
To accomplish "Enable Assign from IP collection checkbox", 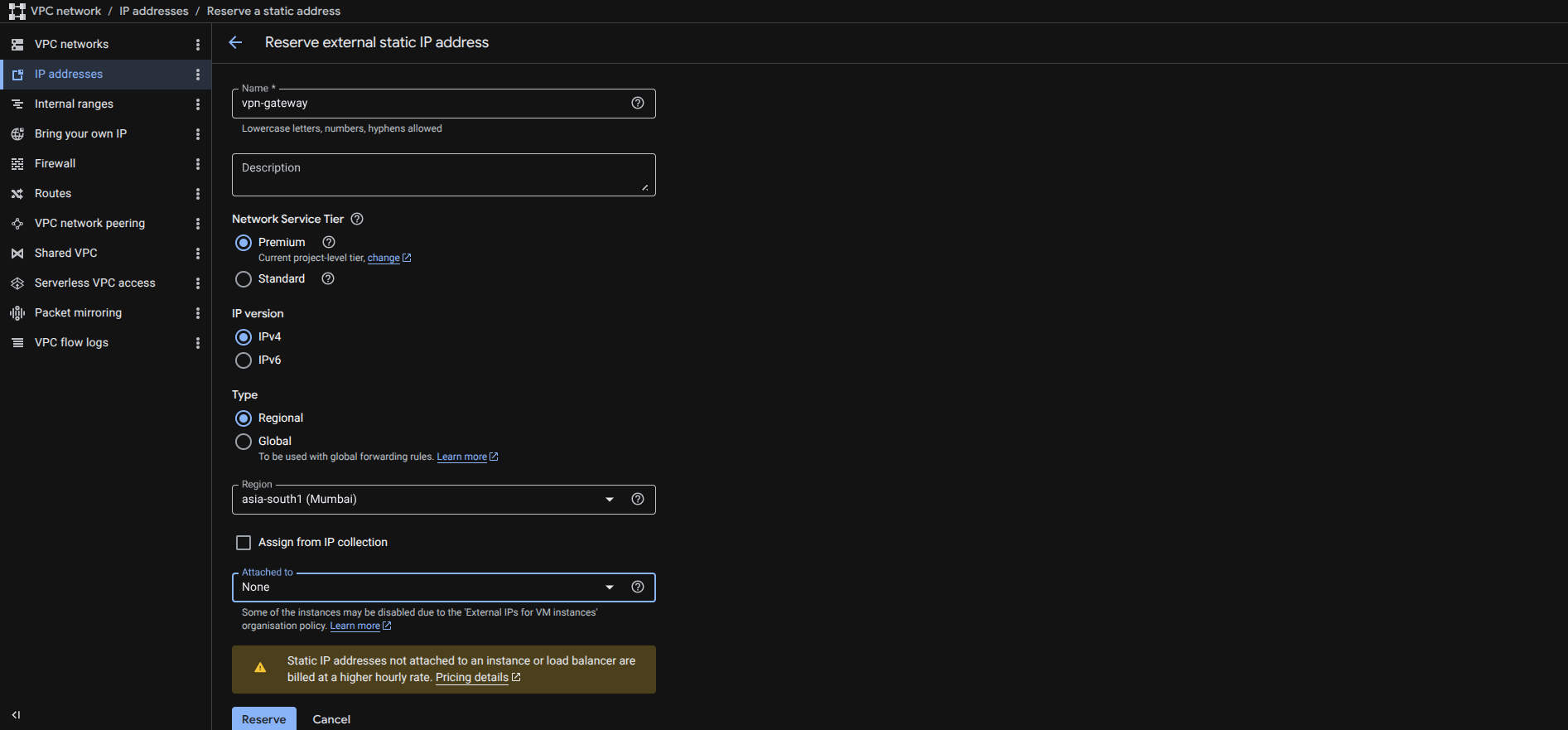I will (244, 543).
